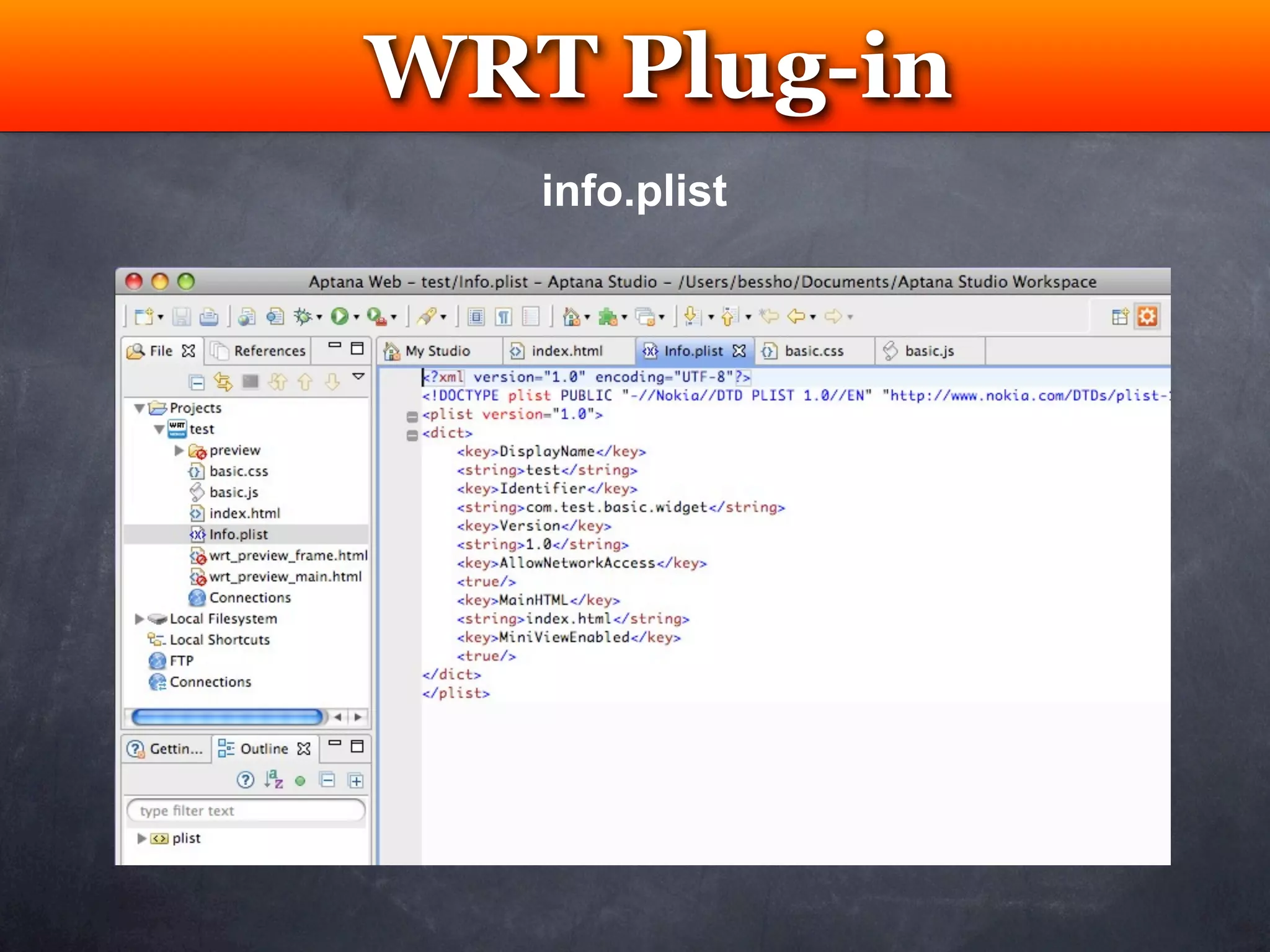Toggle the green dot filter in Outline

click(300, 781)
